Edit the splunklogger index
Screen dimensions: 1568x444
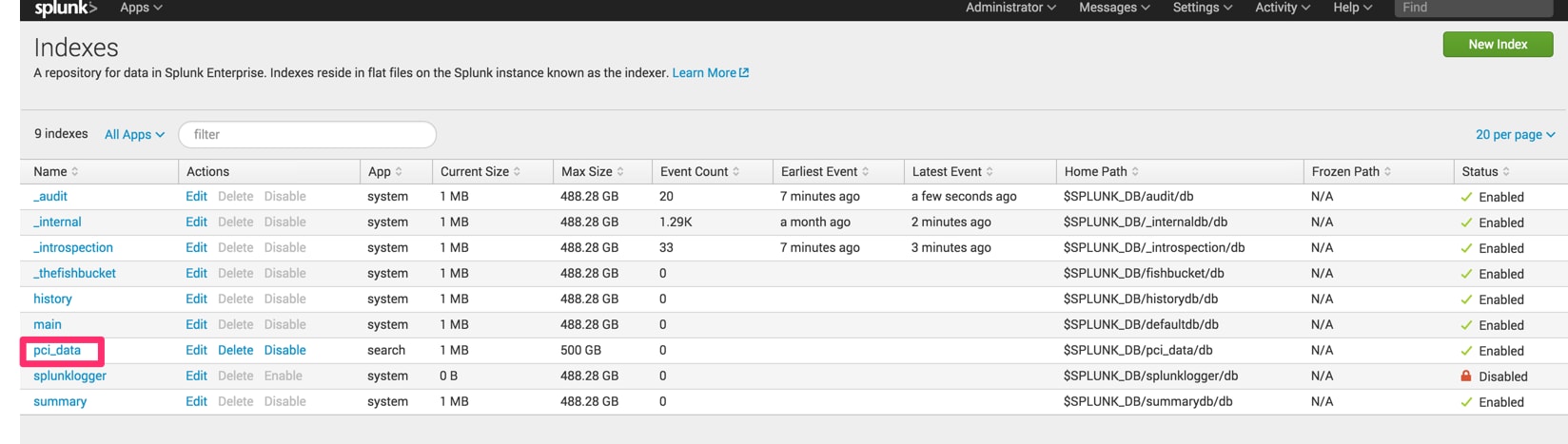pyautogui.click(x=196, y=376)
